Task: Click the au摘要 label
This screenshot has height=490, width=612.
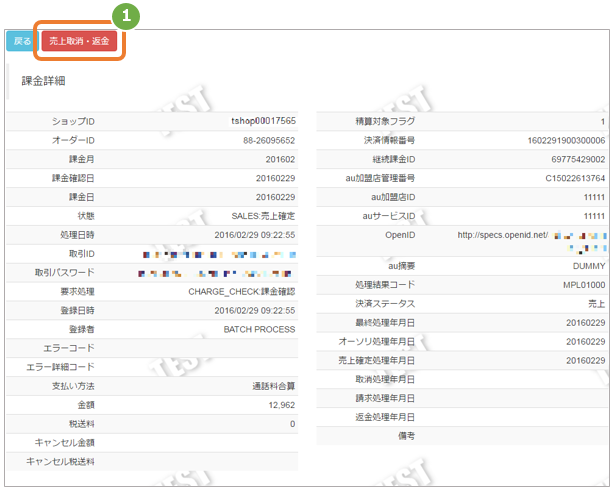Action: pyautogui.click(x=402, y=266)
